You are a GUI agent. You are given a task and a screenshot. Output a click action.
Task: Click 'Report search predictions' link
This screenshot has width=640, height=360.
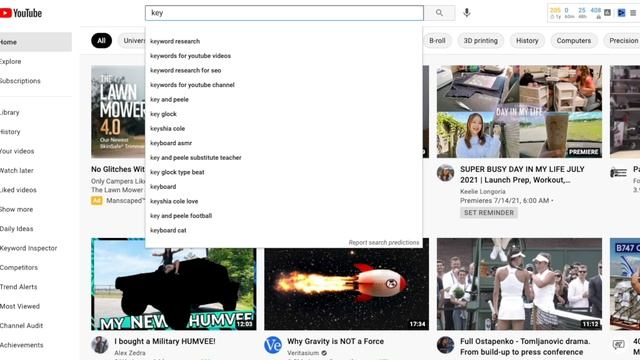click(x=384, y=242)
